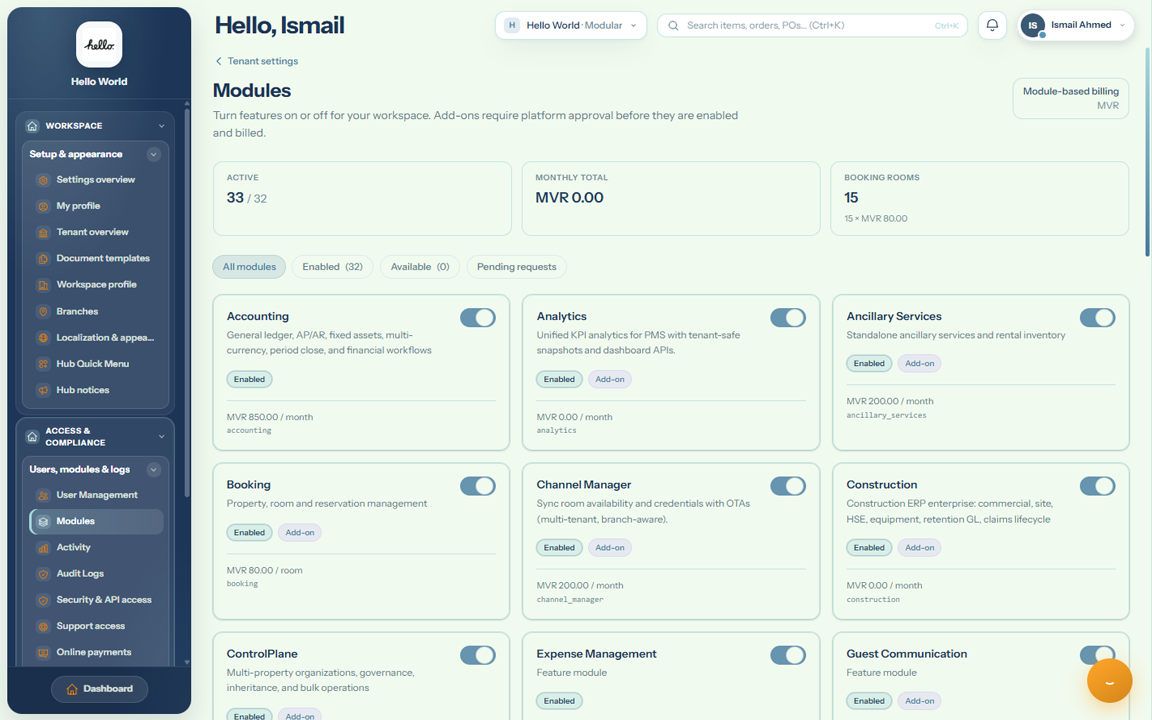1152x720 pixels.
Task: Click the MVR 850.00 / month price
Action: [x=270, y=417]
